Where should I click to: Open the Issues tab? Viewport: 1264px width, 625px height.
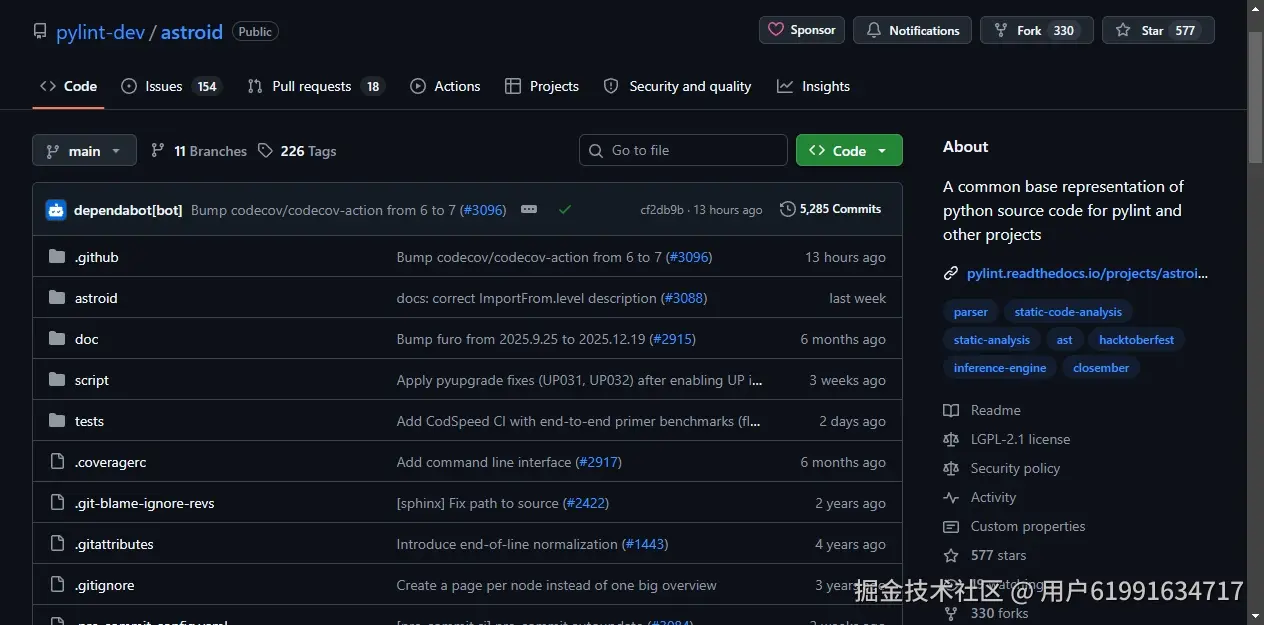pyautogui.click(x=170, y=86)
